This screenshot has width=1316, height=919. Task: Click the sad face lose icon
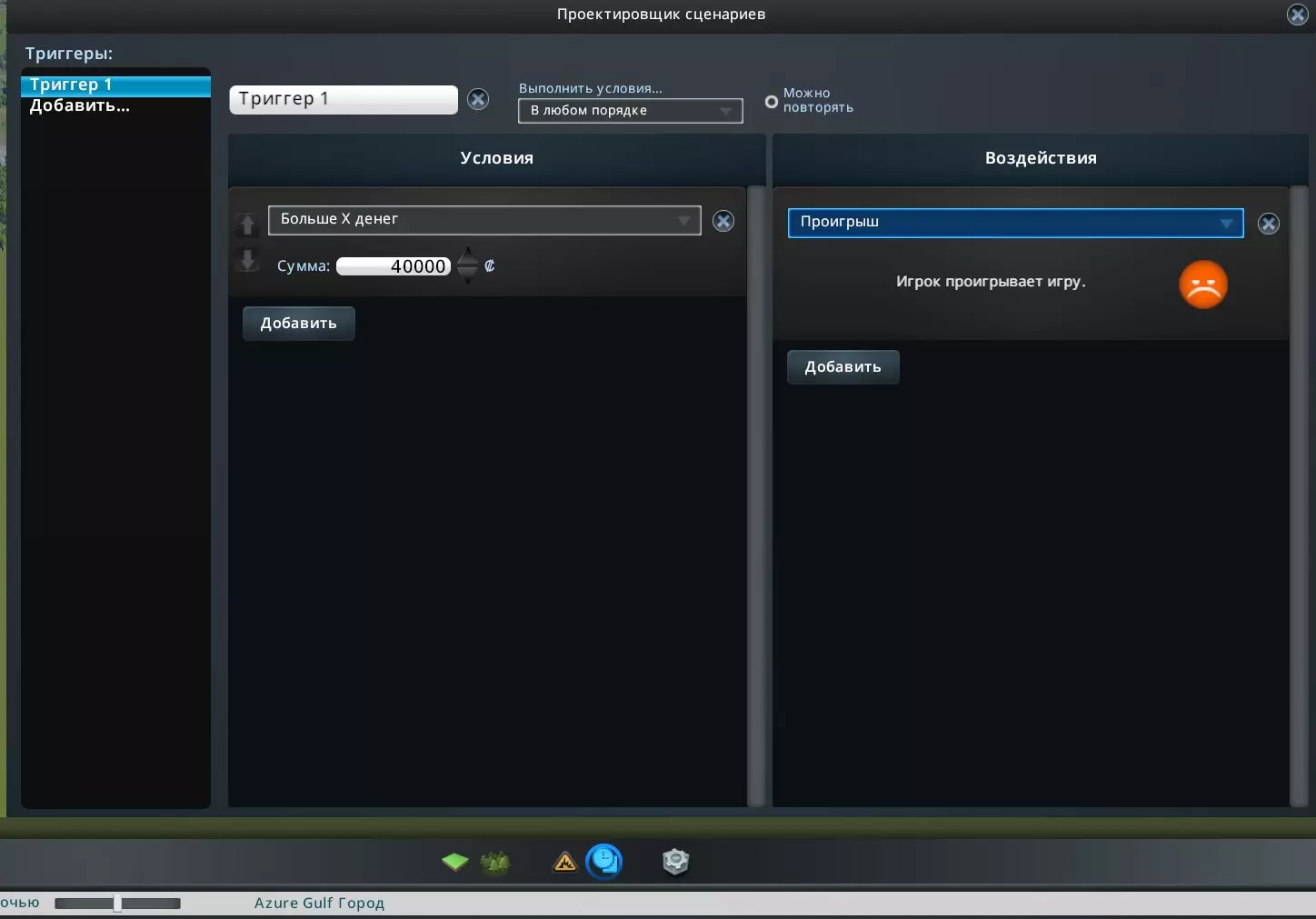(1203, 285)
